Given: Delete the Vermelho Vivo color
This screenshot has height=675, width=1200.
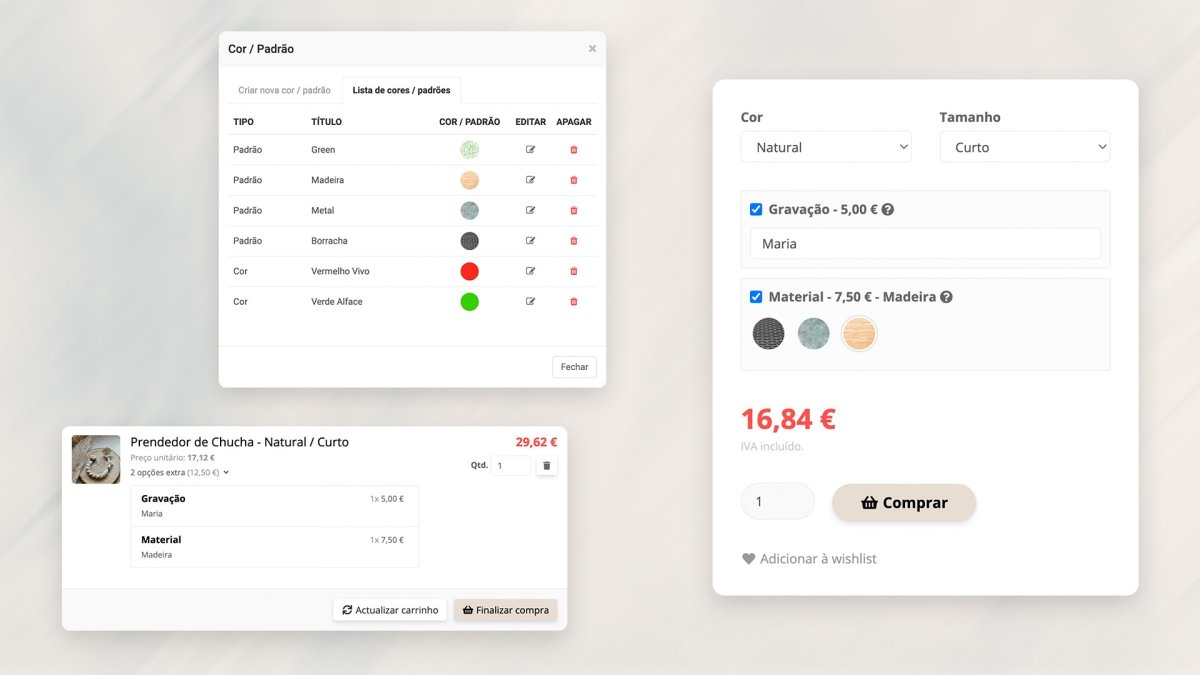Looking at the screenshot, I should [574, 271].
